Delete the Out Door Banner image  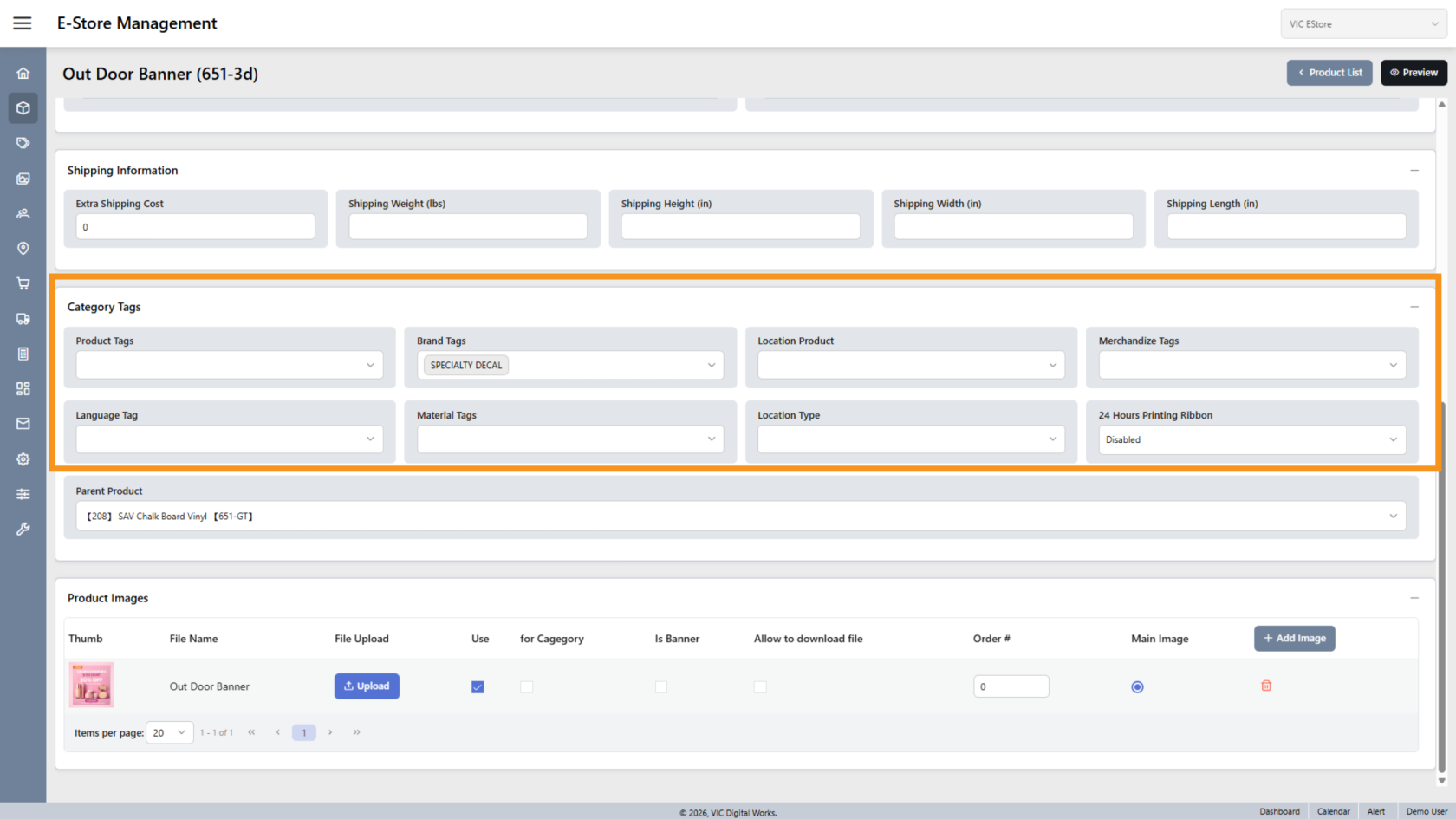click(x=1265, y=686)
